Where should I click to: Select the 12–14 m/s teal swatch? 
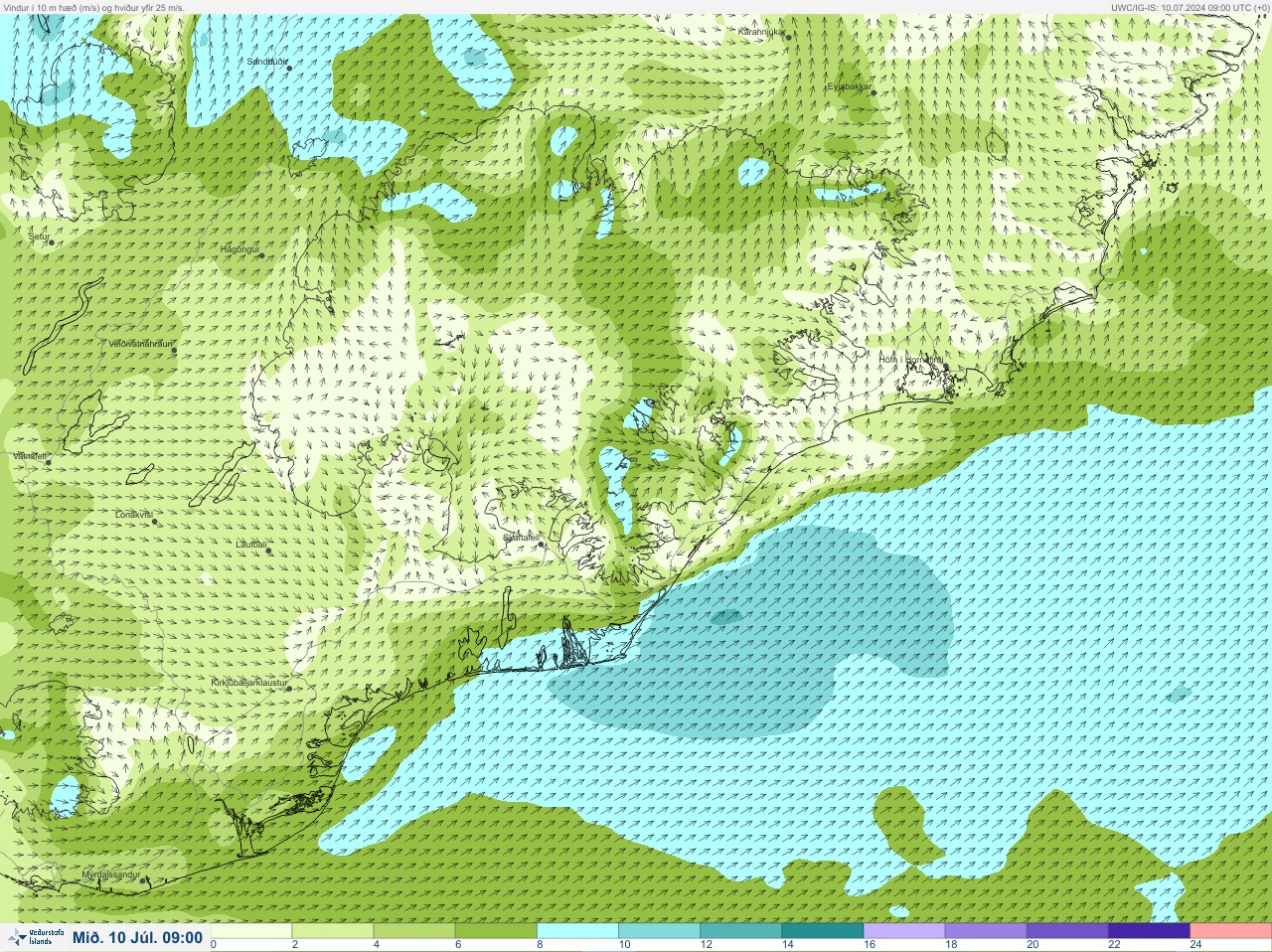pos(740,931)
